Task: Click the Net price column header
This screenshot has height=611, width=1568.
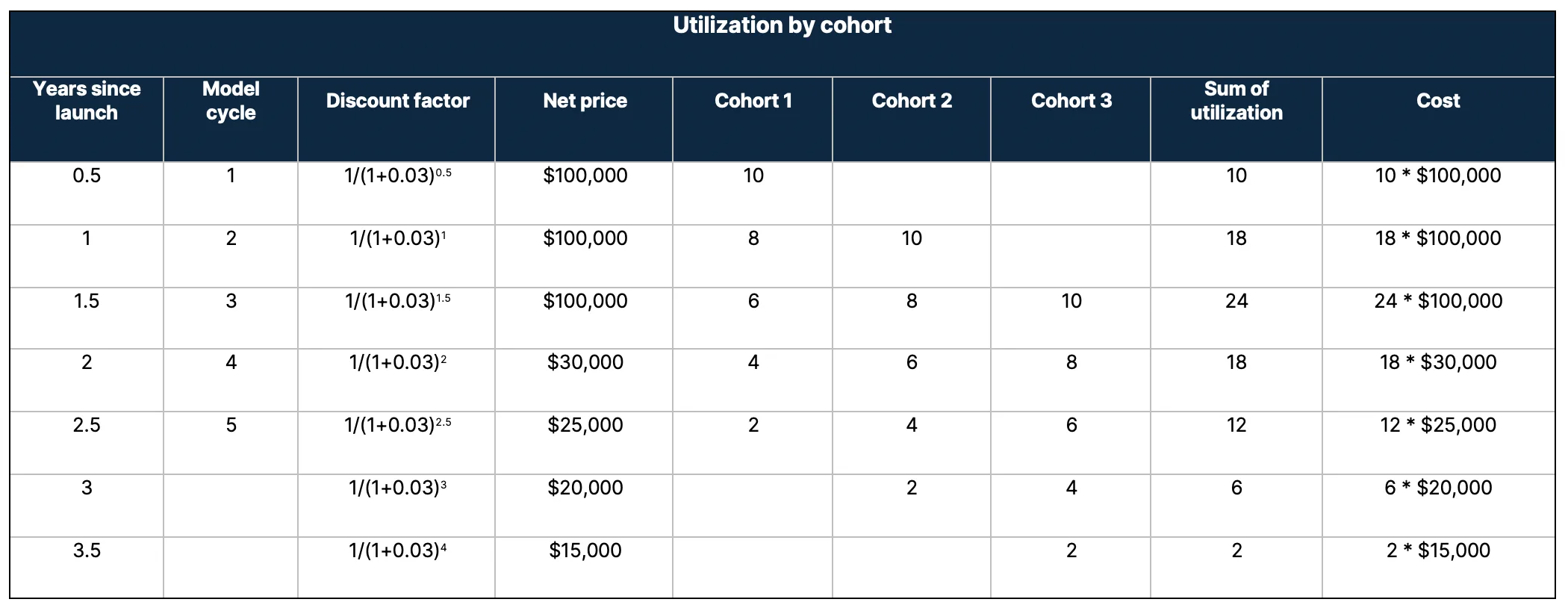Action: pyautogui.click(x=585, y=101)
